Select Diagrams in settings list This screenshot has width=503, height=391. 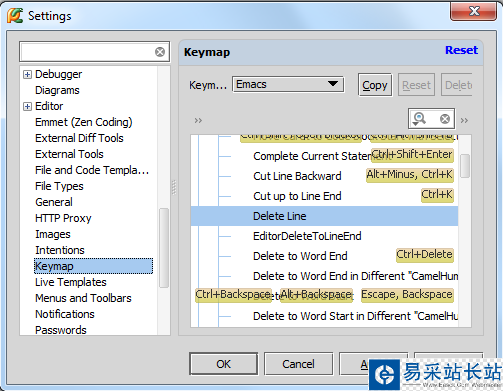(57, 90)
